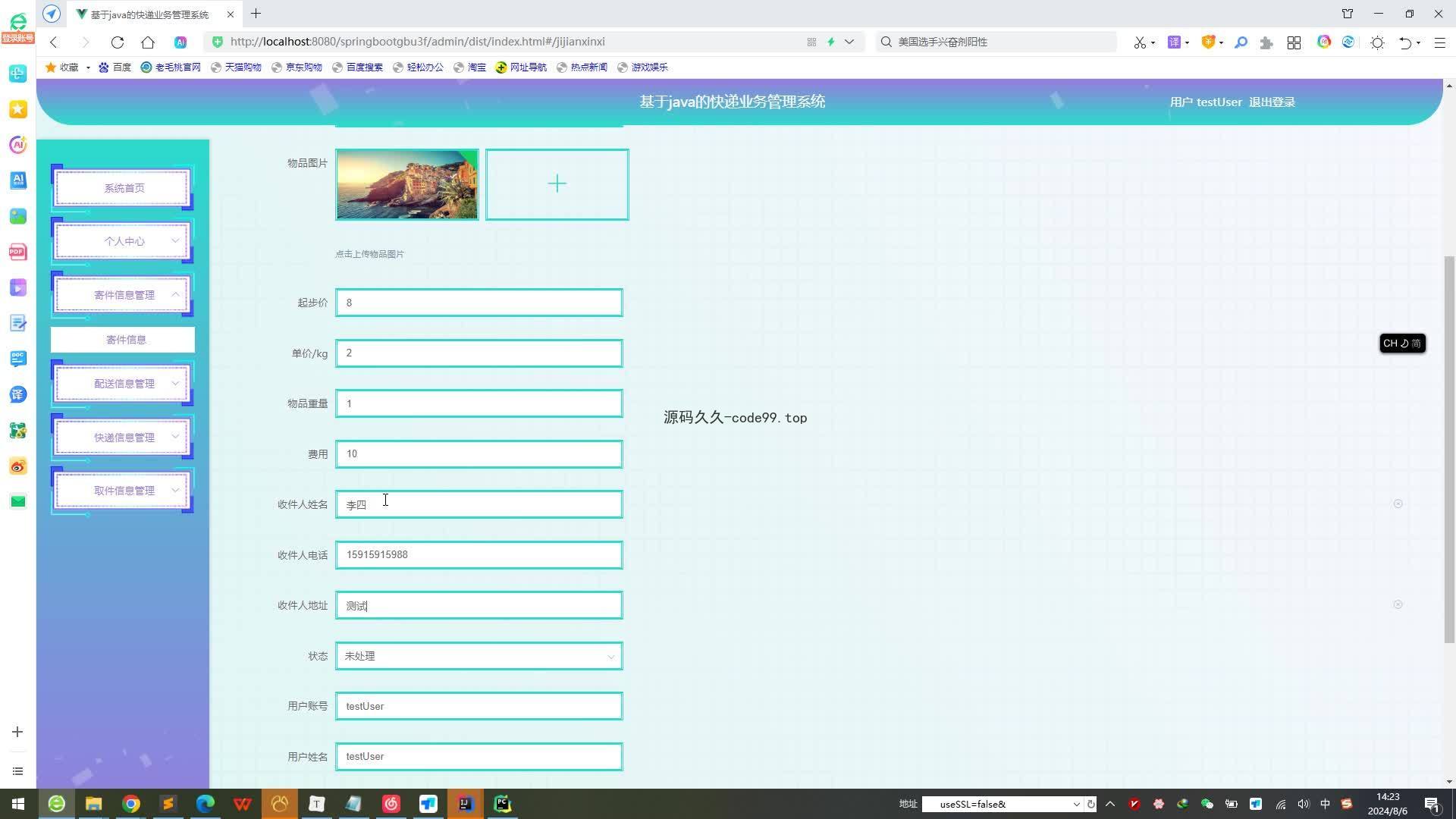
Task: Click the lightning speed mode icon
Action: [831, 42]
